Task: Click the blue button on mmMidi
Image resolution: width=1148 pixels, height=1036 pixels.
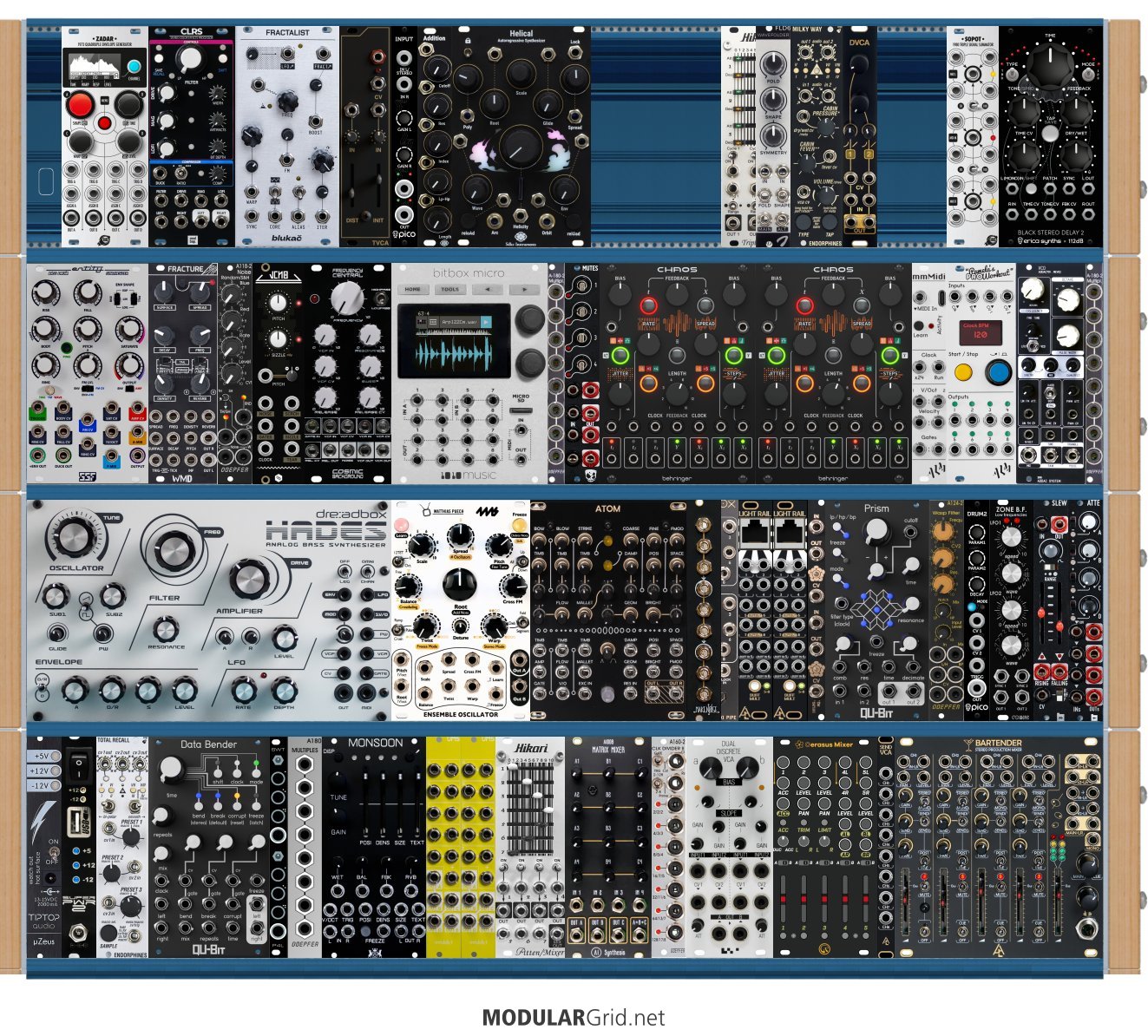Action: click(998, 373)
